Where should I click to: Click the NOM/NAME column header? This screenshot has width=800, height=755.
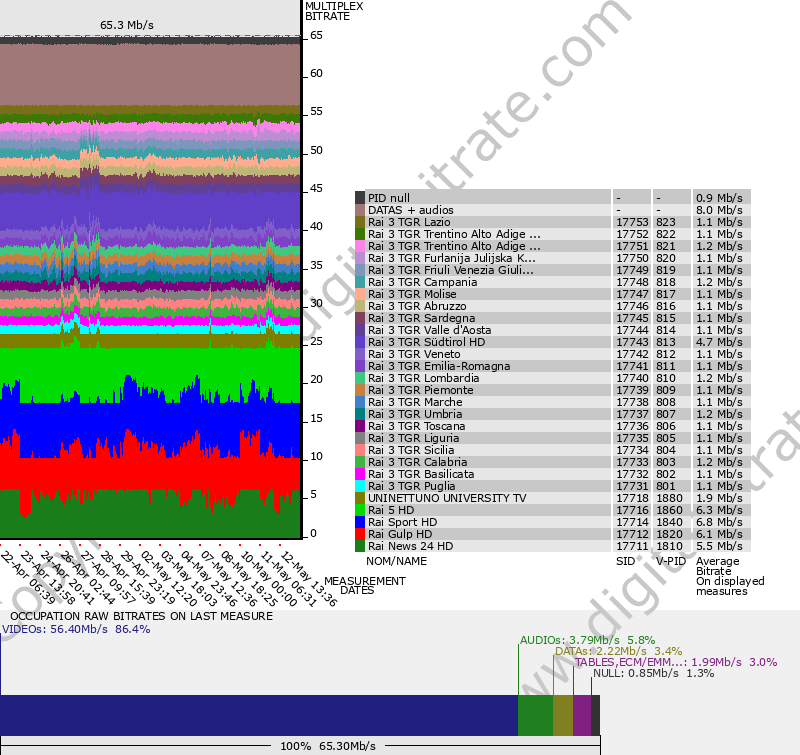point(396,561)
